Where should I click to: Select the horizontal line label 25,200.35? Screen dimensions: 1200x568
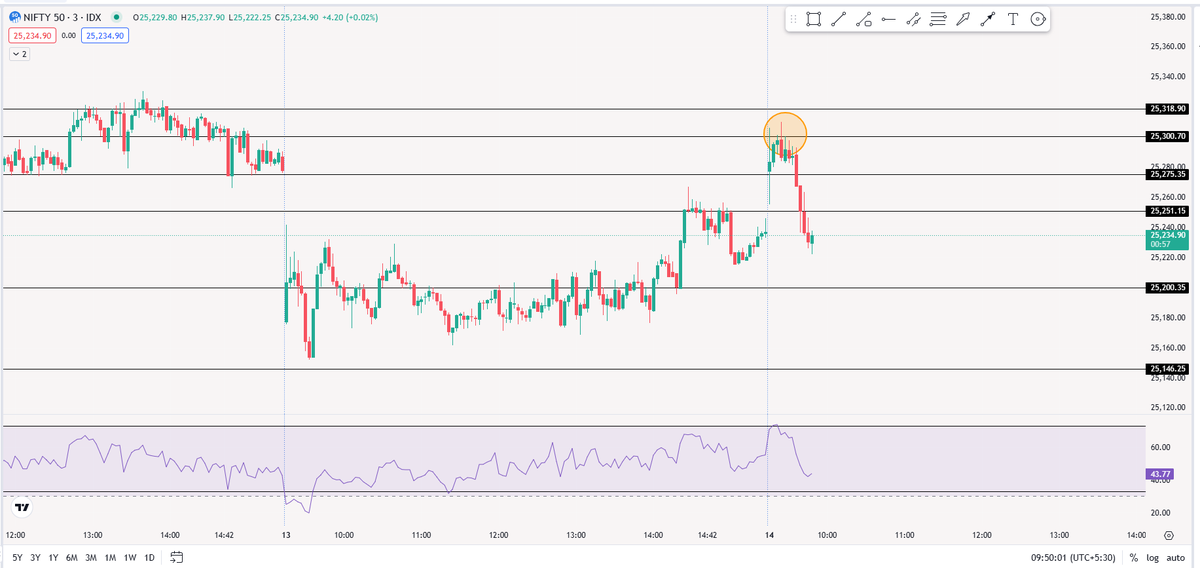coord(1168,288)
